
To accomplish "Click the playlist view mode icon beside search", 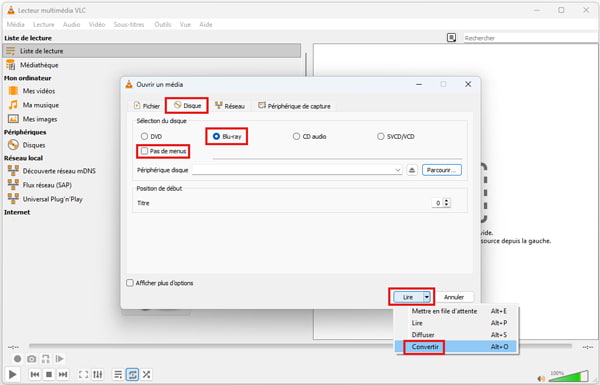I will point(452,38).
